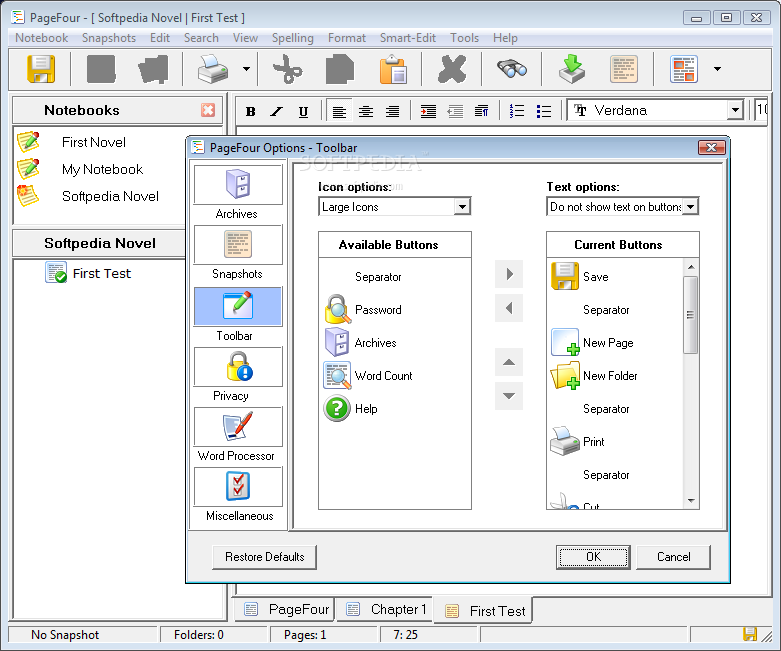Move selected button up
Screen dimensions: 781x651
[509, 362]
